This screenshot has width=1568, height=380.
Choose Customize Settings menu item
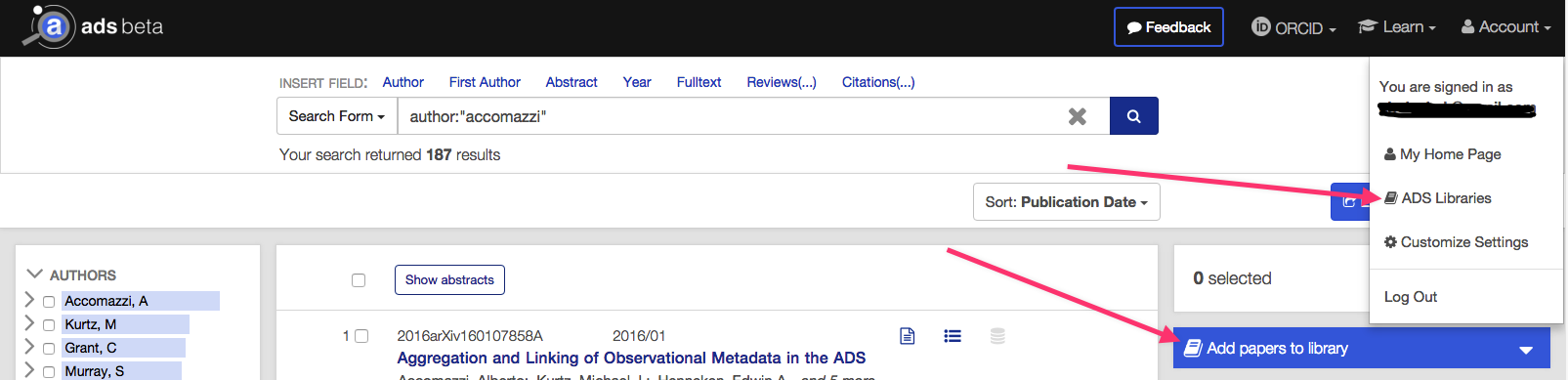pos(1456,242)
